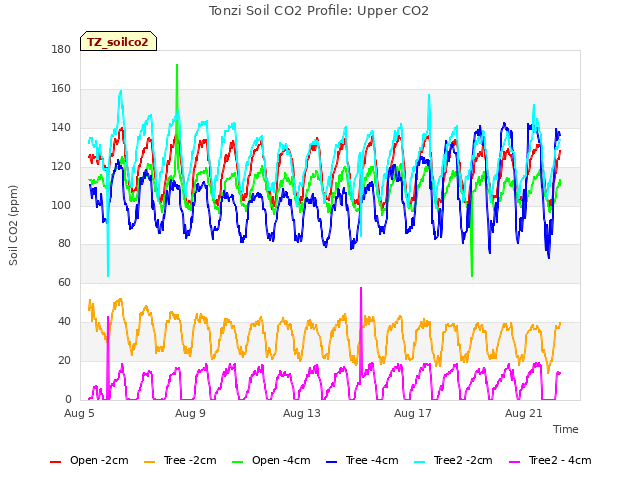Click the 'Aug 17' x-axis tick label
Screen dimensions: 640x480
pyautogui.click(x=413, y=413)
